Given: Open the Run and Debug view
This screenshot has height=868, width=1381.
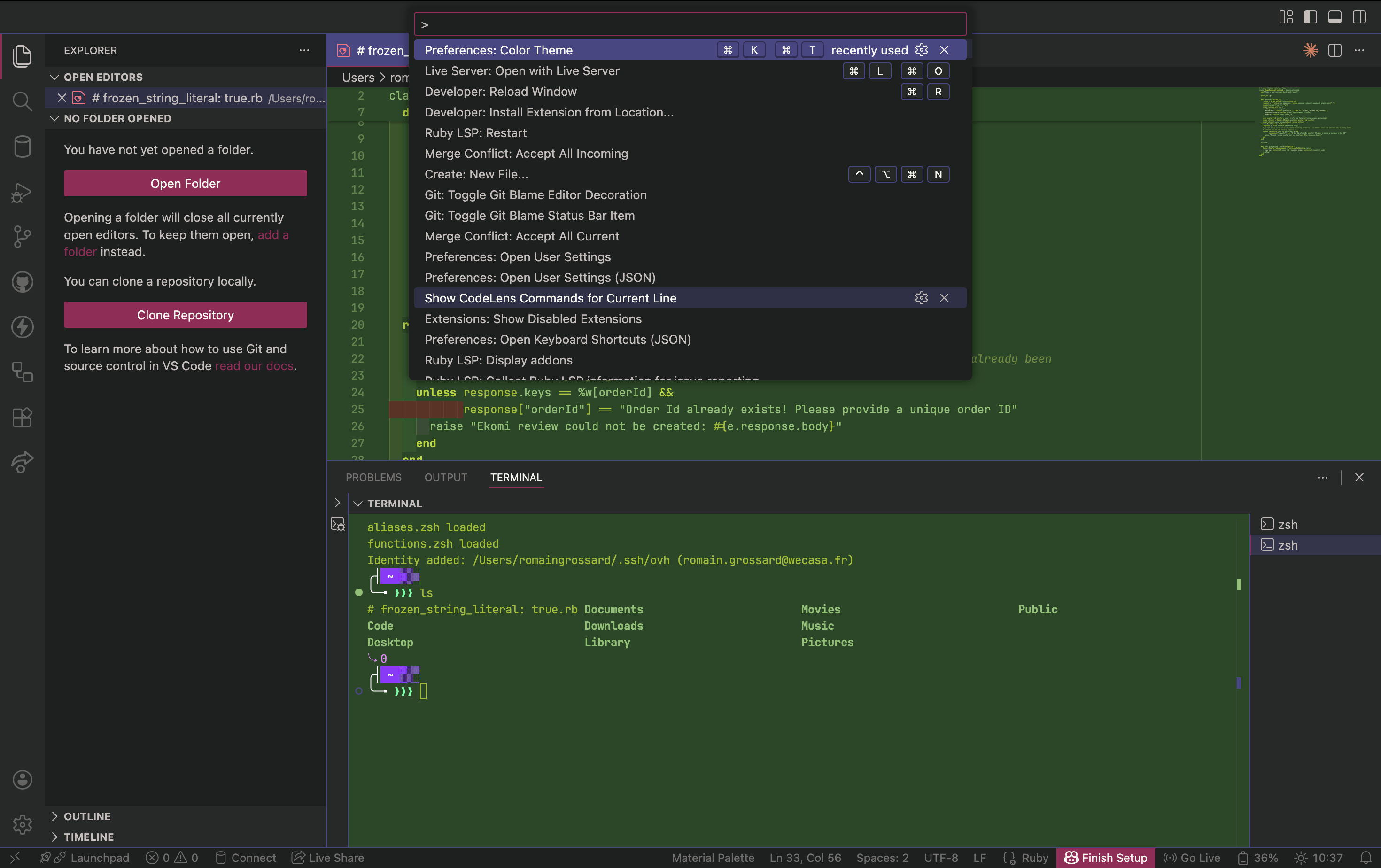Looking at the screenshot, I should tap(22, 193).
